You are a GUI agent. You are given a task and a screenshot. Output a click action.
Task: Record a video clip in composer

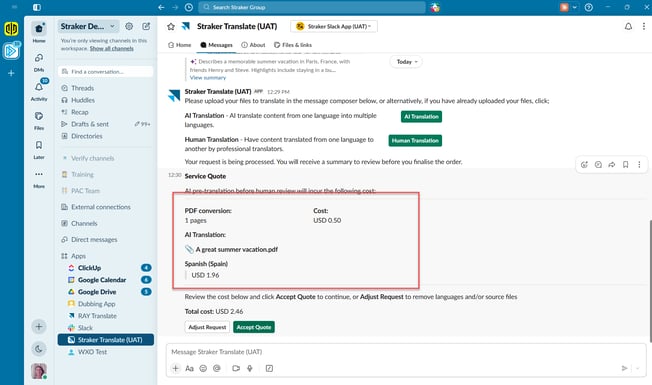[236, 368]
